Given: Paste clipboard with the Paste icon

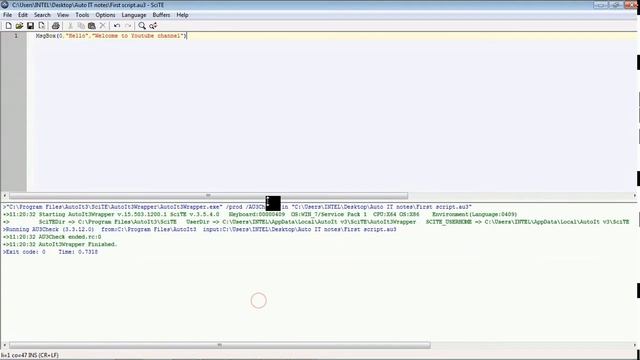Looking at the screenshot, I should (x=92, y=26).
